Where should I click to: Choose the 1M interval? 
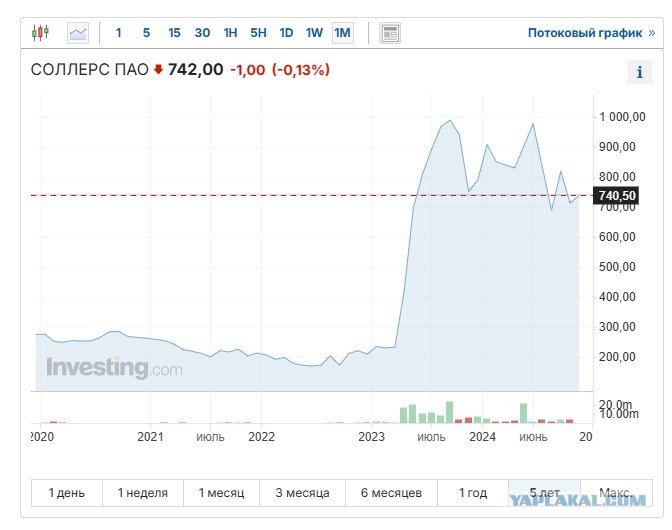342,33
